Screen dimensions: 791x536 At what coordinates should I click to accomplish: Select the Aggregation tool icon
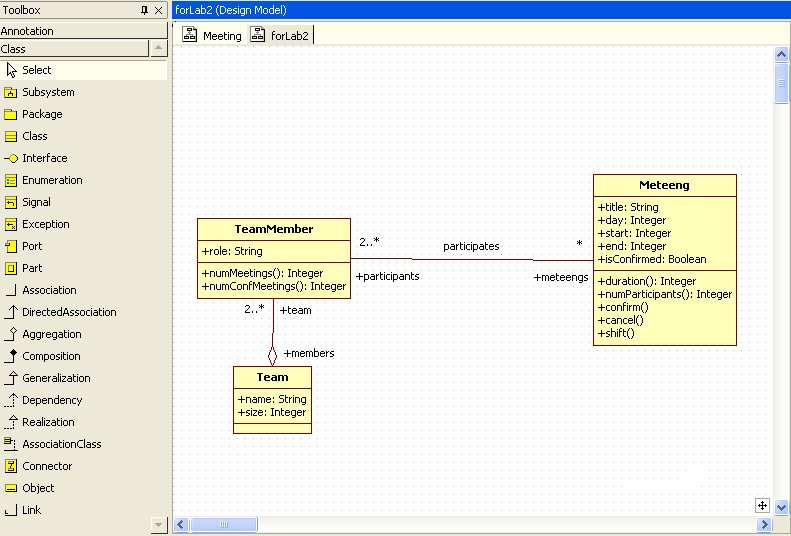11,334
